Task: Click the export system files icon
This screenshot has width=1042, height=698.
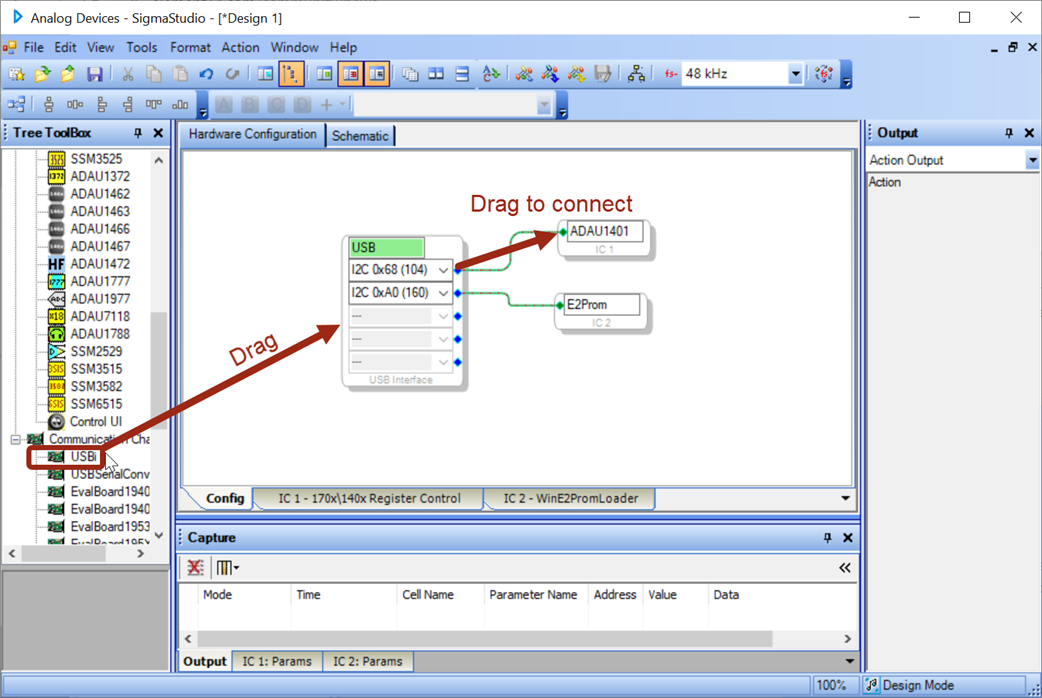Action: (603, 74)
